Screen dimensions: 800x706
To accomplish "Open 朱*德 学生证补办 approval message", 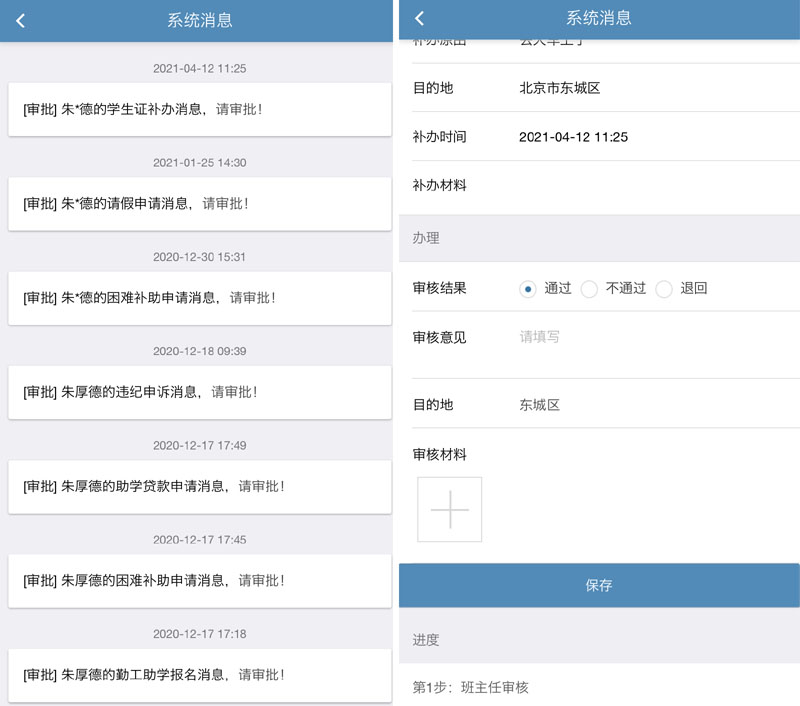I will 199,109.
